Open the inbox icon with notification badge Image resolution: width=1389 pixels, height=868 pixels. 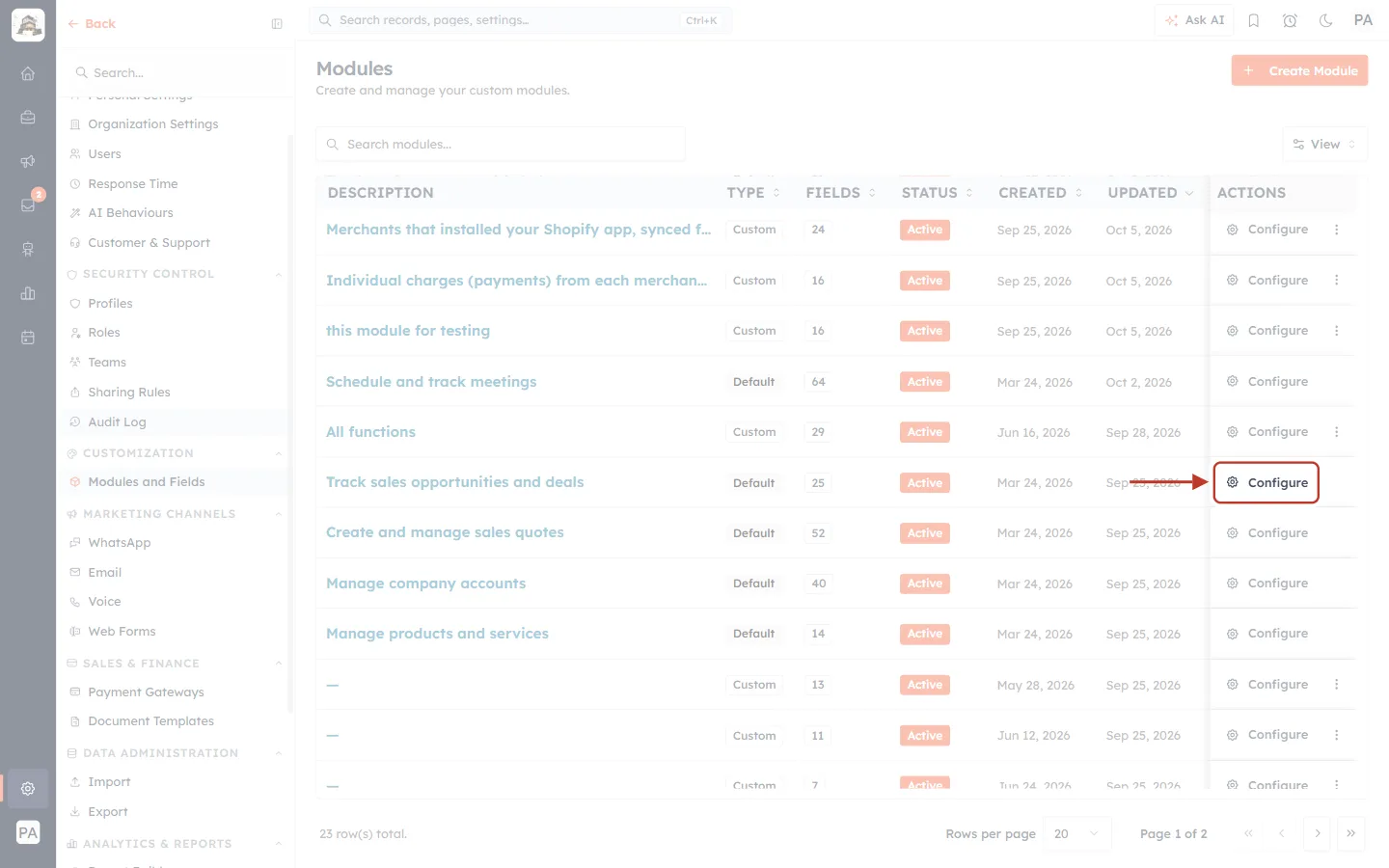(x=28, y=204)
